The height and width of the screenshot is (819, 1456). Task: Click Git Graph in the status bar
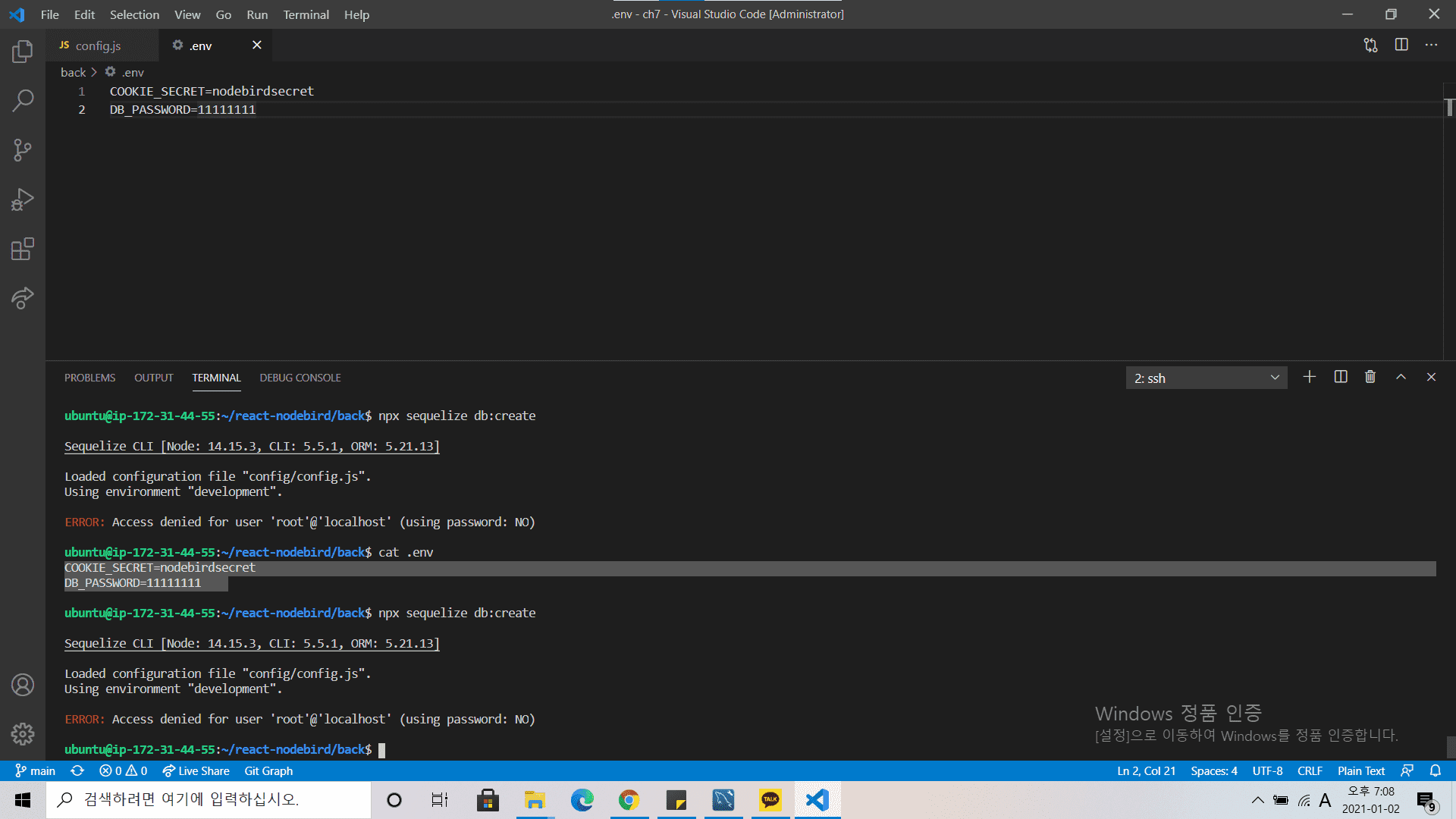[268, 770]
